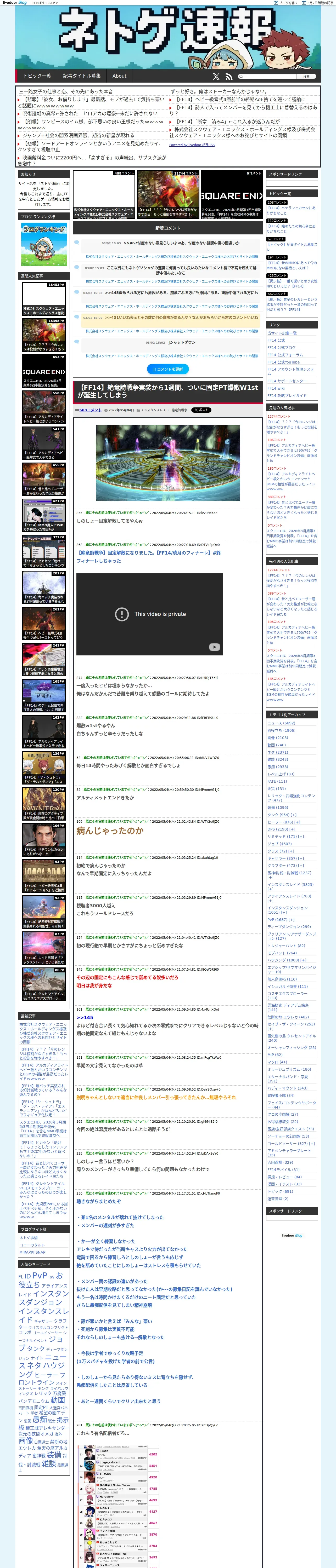Click the ブログランキング banner image
The image size is (336, 1568).
tap(44, 245)
